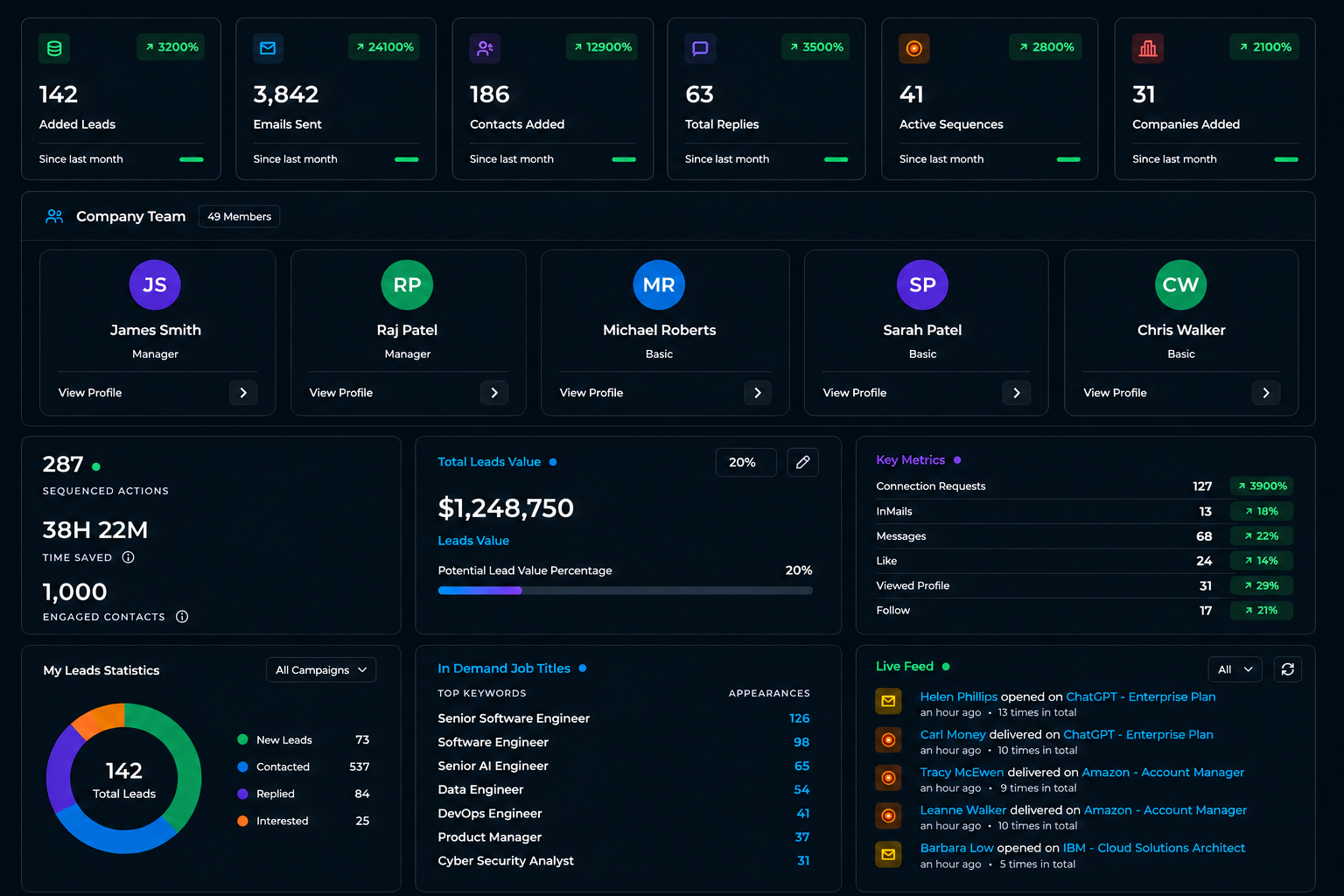Open the All Campaigns dropdown
The height and width of the screenshot is (896, 1344).
(x=321, y=670)
